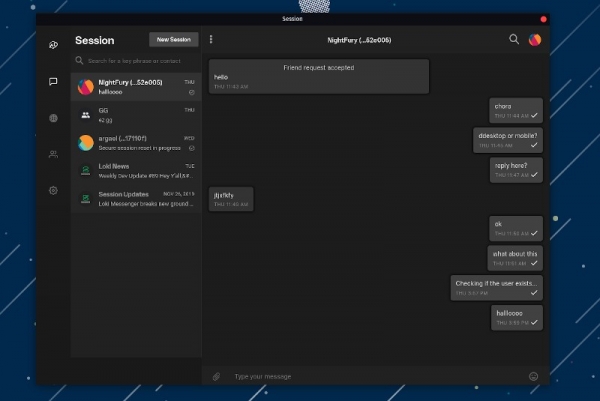Viewport: 600px width, 401px height.
Task: Open the settings gear in the sidebar
Action: (53, 190)
